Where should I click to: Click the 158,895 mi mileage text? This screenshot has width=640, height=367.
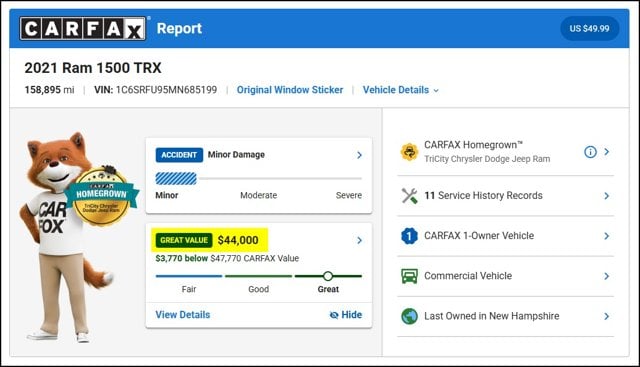(49, 90)
